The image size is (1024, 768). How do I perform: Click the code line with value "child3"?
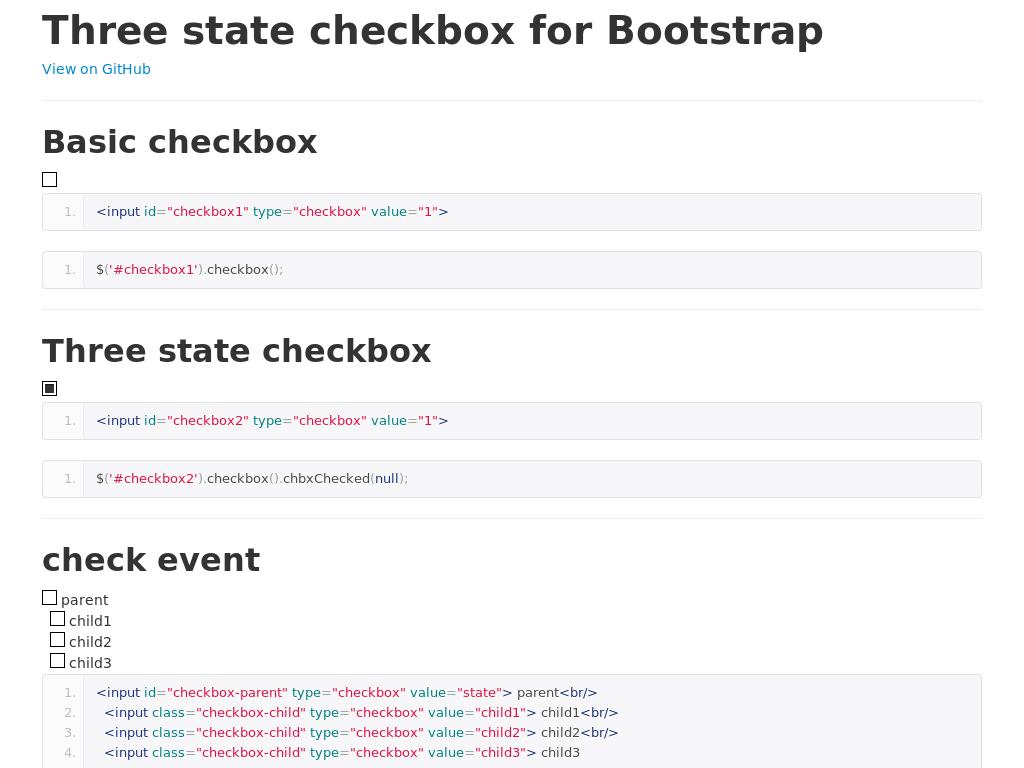click(342, 753)
